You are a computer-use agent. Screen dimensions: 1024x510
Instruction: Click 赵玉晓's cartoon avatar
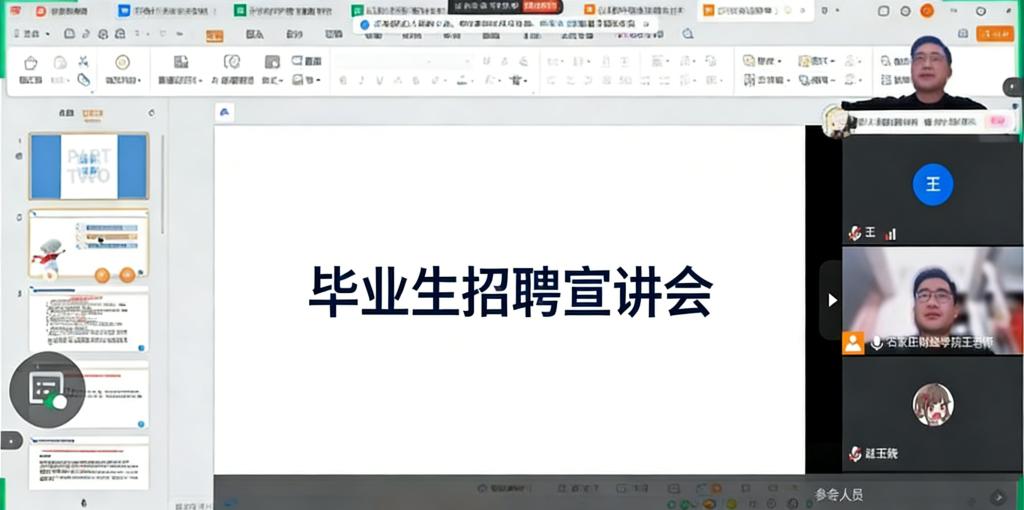pyautogui.click(x=932, y=405)
